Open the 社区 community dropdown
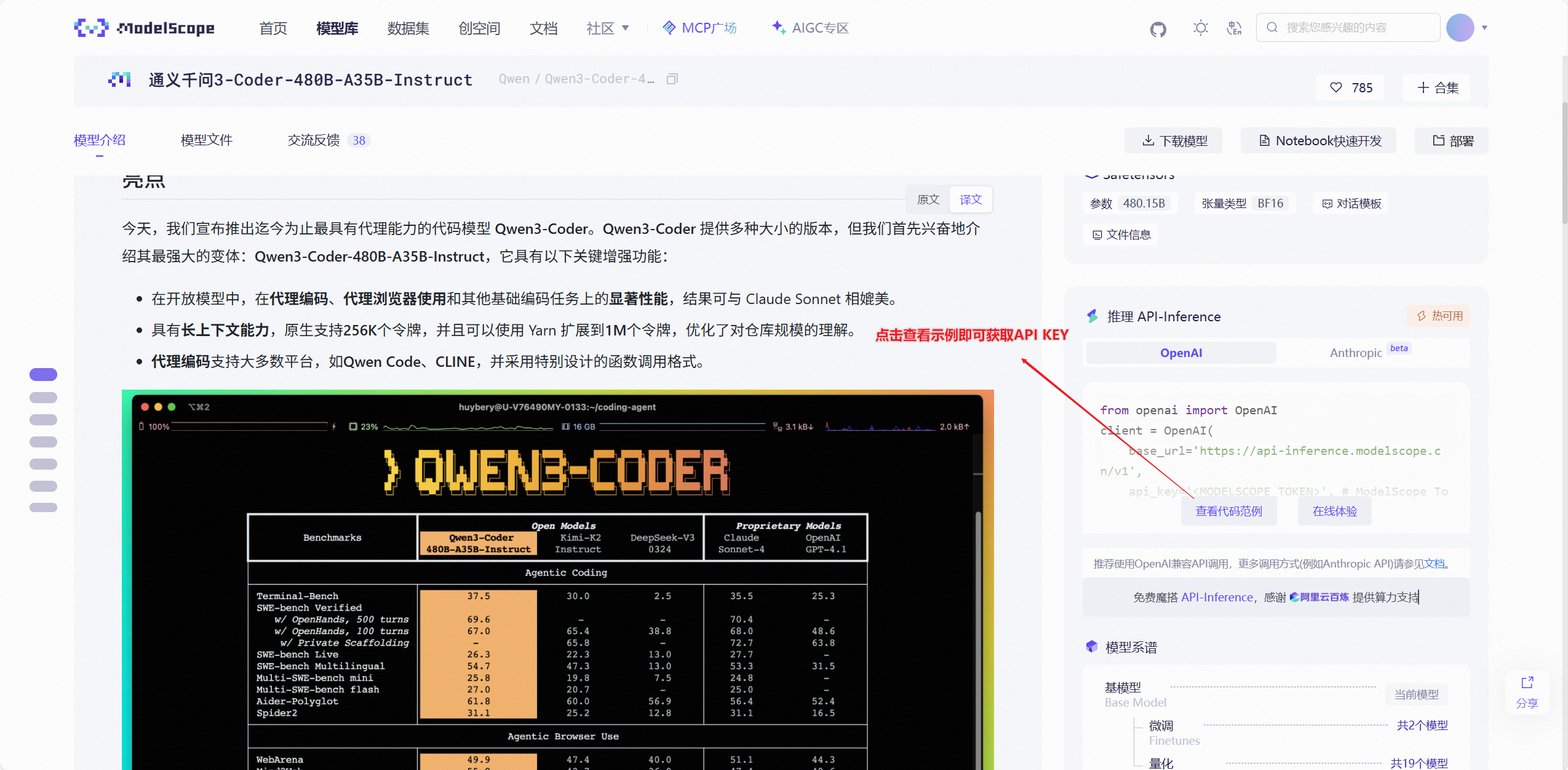 pyautogui.click(x=608, y=28)
